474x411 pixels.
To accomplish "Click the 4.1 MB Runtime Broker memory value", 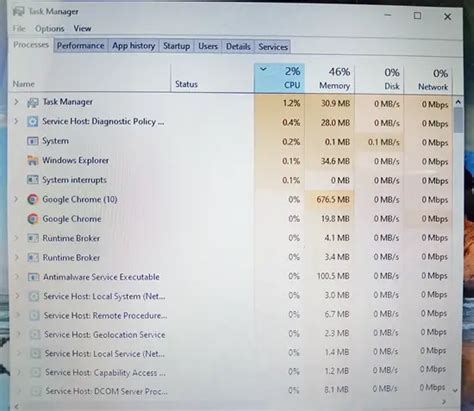I will click(x=337, y=238).
